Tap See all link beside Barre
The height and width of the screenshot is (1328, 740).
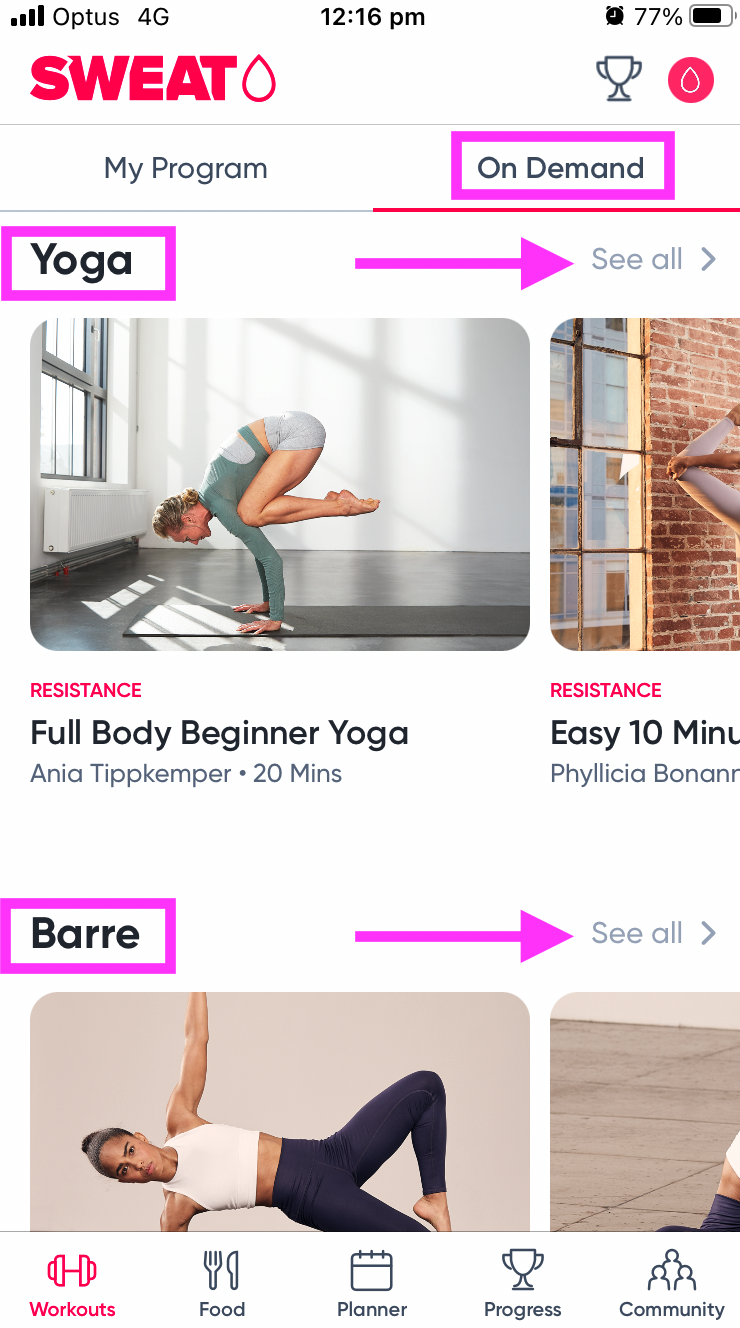pyautogui.click(x=637, y=934)
